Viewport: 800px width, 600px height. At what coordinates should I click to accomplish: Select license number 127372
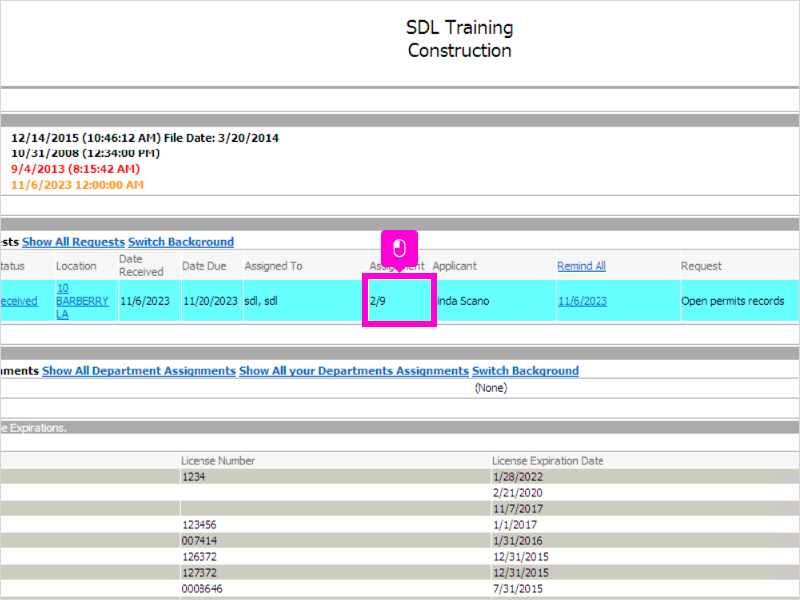(199, 572)
